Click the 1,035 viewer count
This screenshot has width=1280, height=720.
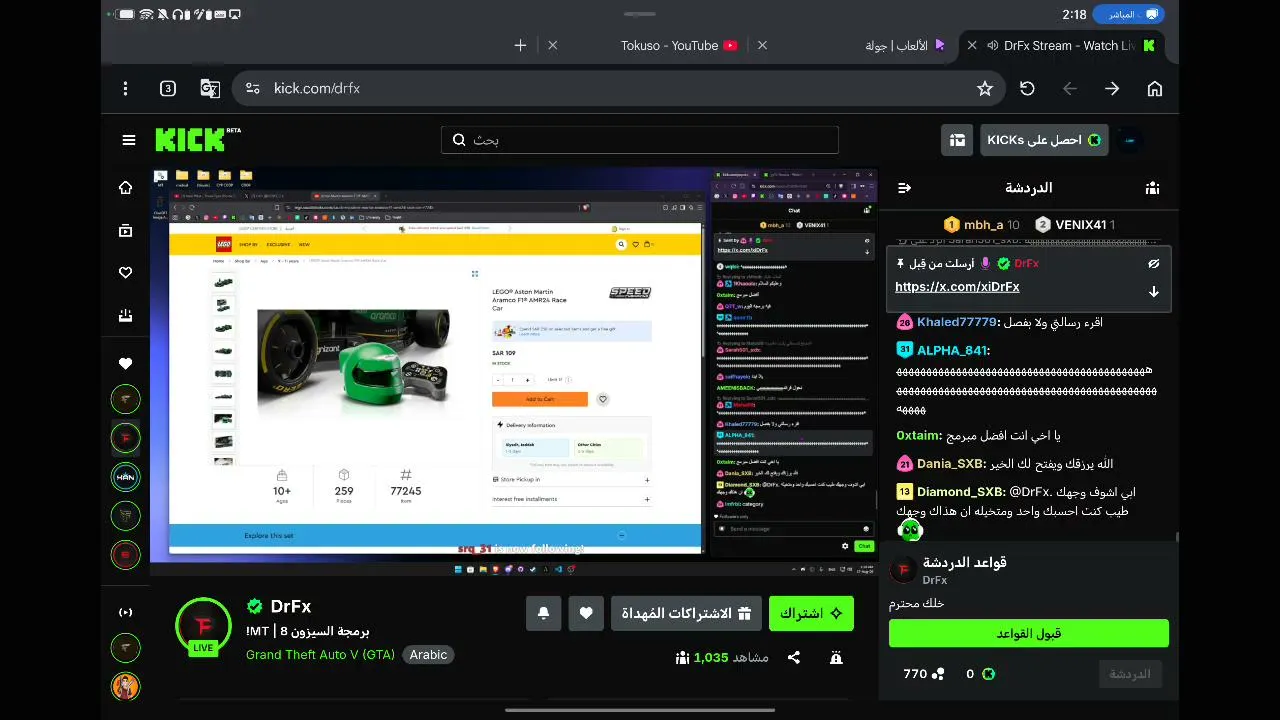point(712,657)
